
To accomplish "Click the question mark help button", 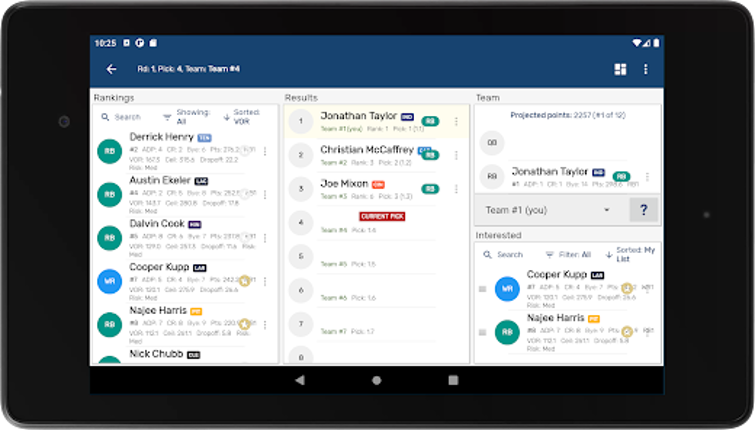I will click(643, 211).
